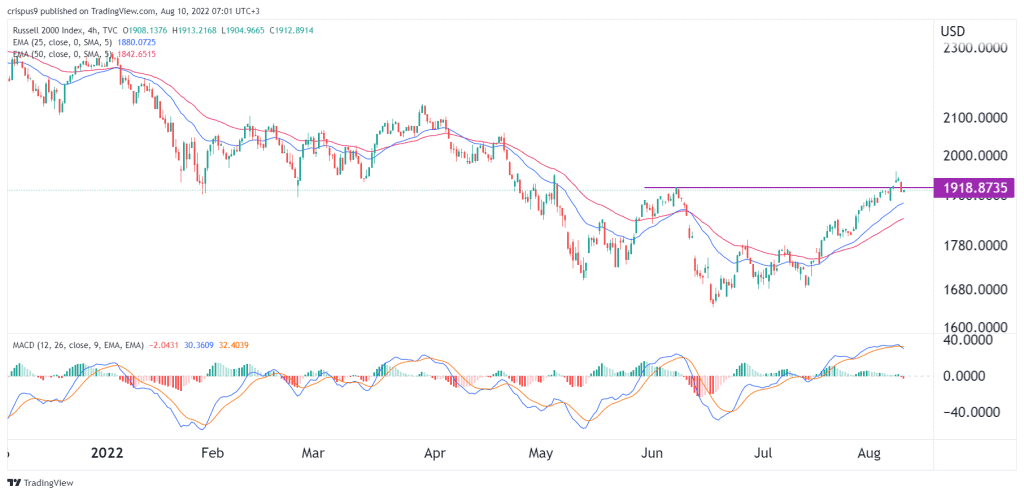1024x495 pixels.
Task: Click the 2022 time axis label
Action: pos(106,453)
